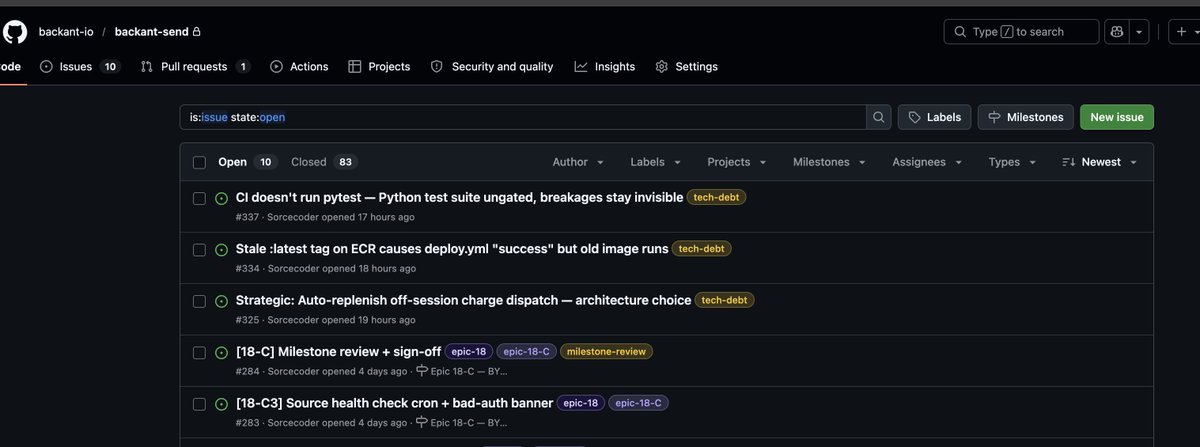The height and width of the screenshot is (447, 1200).
Task: Show Open 10 issues
Action: click(247, 162)
